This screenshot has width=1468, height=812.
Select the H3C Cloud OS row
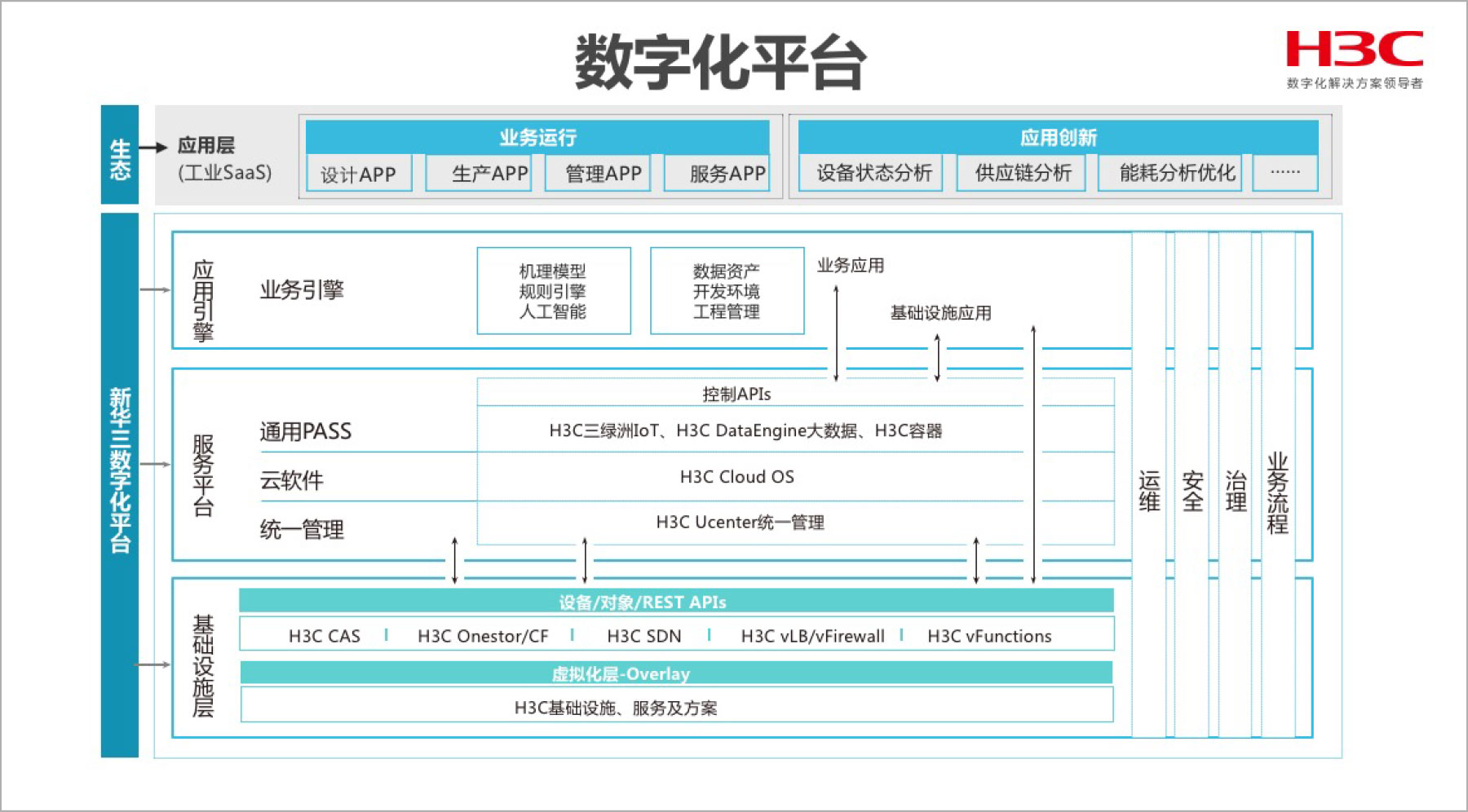pos(736,477)
